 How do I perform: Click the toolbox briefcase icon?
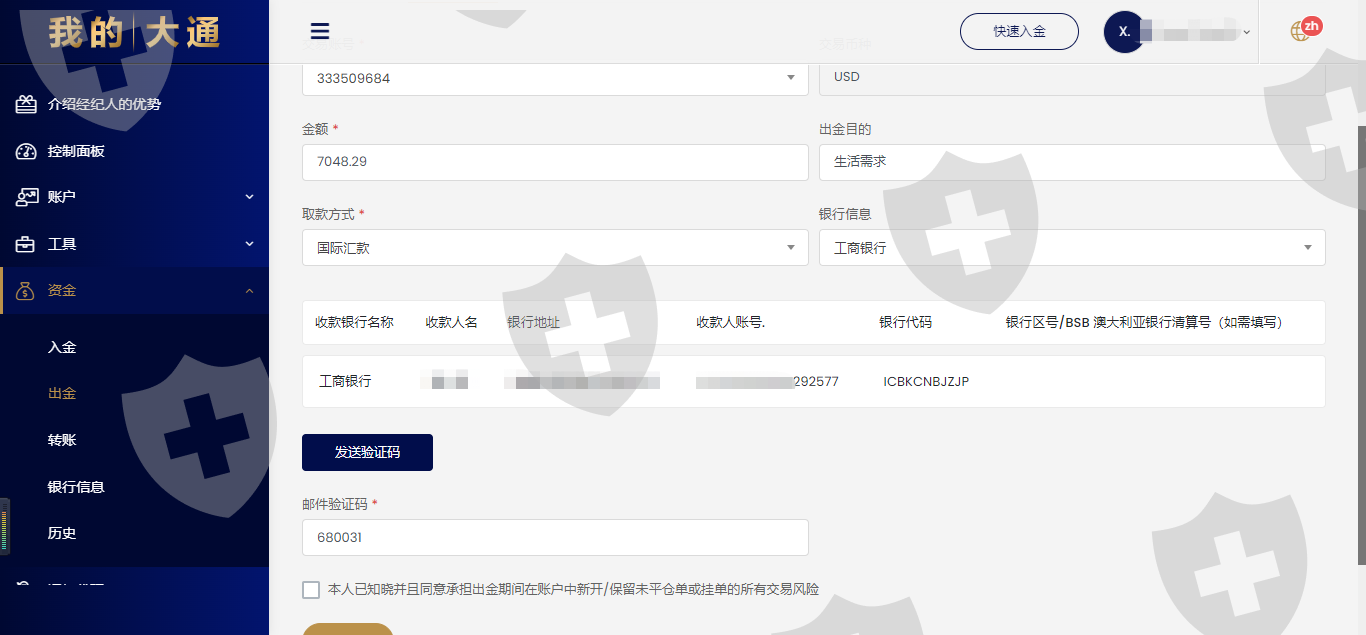(x=26, y=244)
